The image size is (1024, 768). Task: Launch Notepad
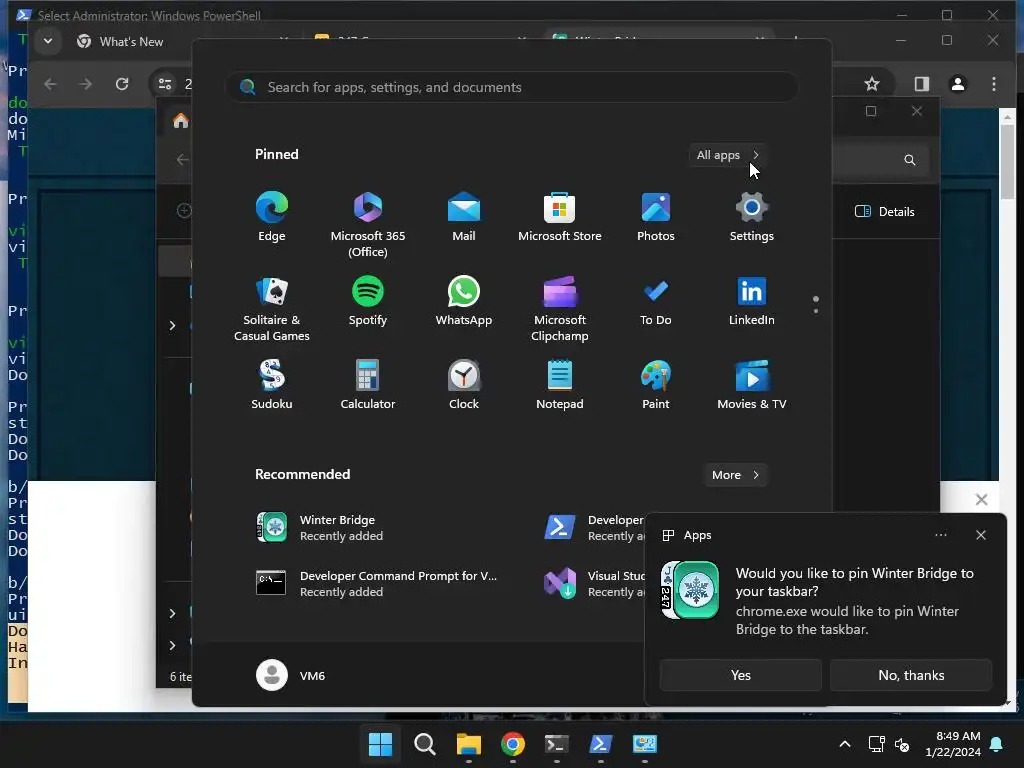tap(560, 385)
